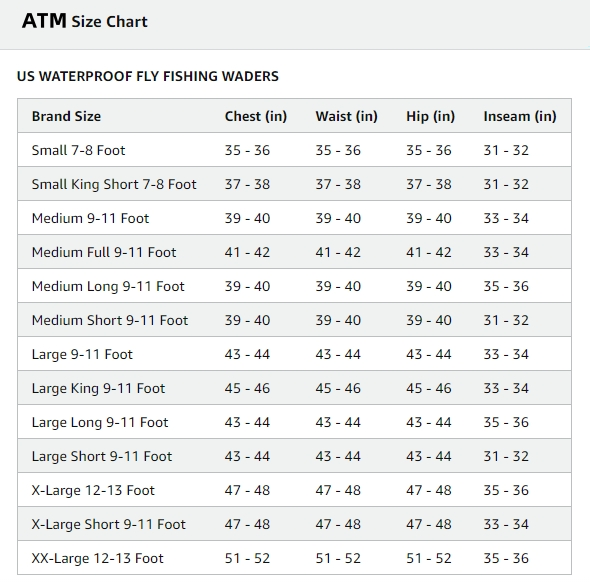The image size is (590, 586).
Task: Click the X-Large 12-13 Foot label
Action: click(93, 490)
